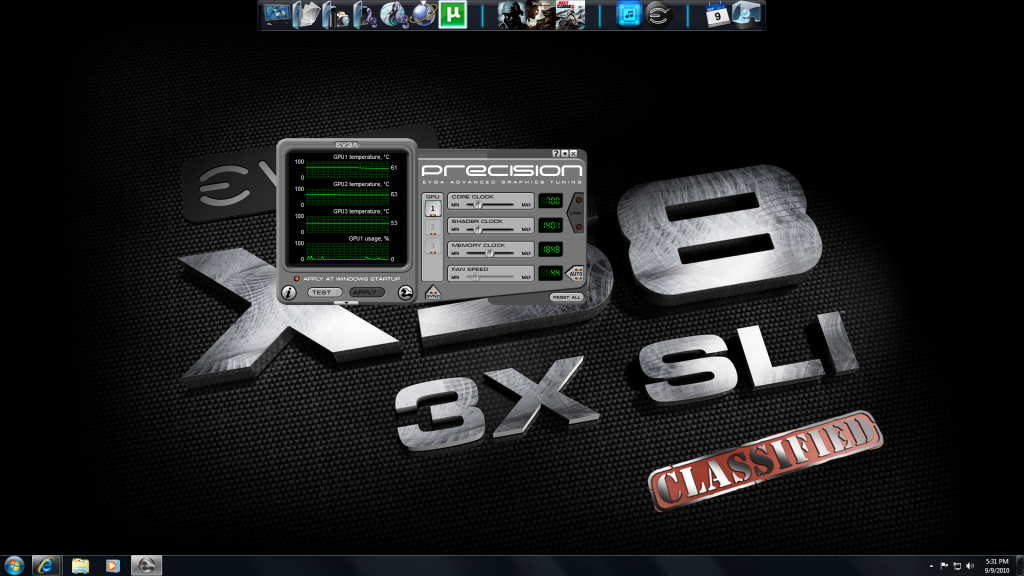1024x576 pixels.
Task: Click the GPU1 temperature graph
Action: point(347,168)
